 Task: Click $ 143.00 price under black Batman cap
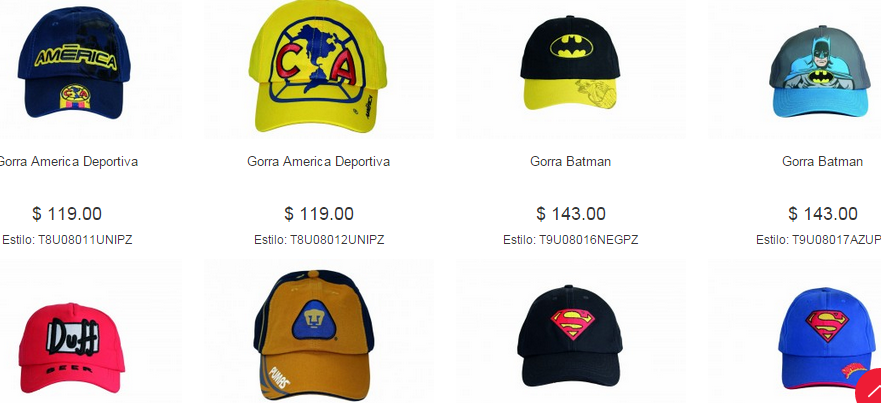point(571,214)
